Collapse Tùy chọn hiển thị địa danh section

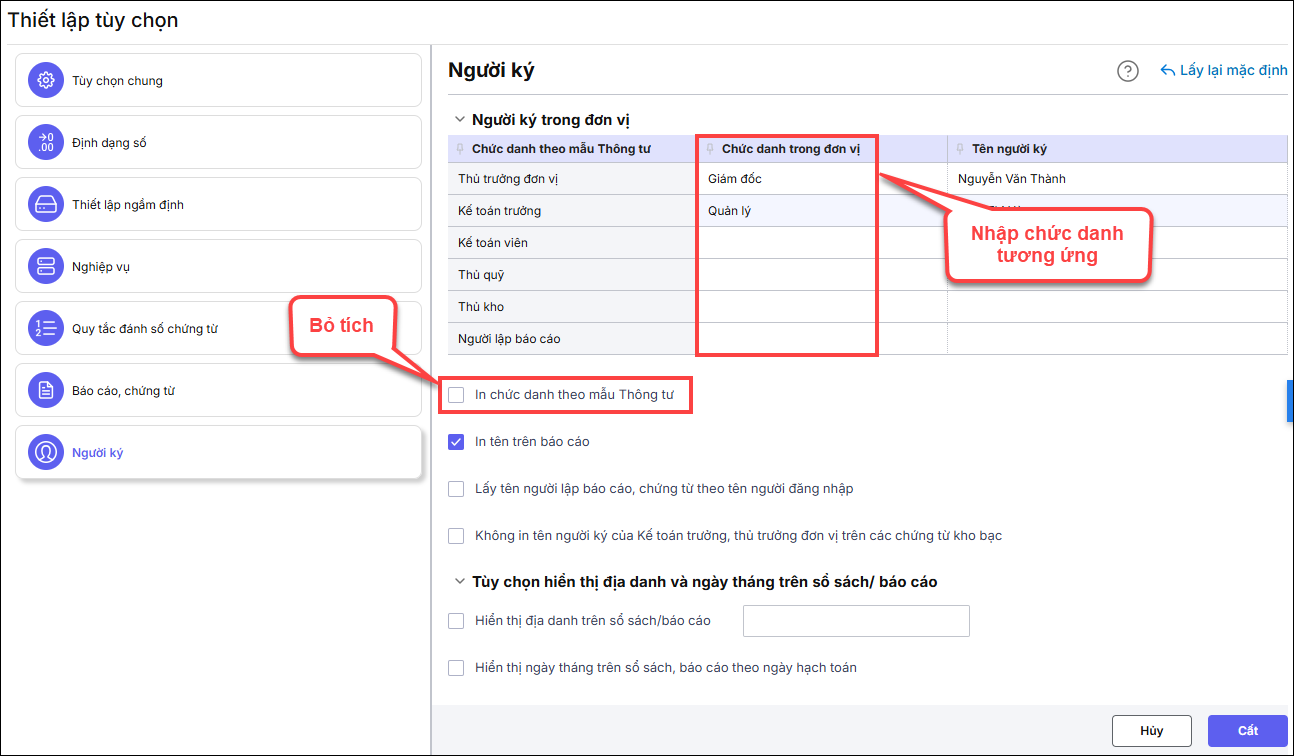460,582
